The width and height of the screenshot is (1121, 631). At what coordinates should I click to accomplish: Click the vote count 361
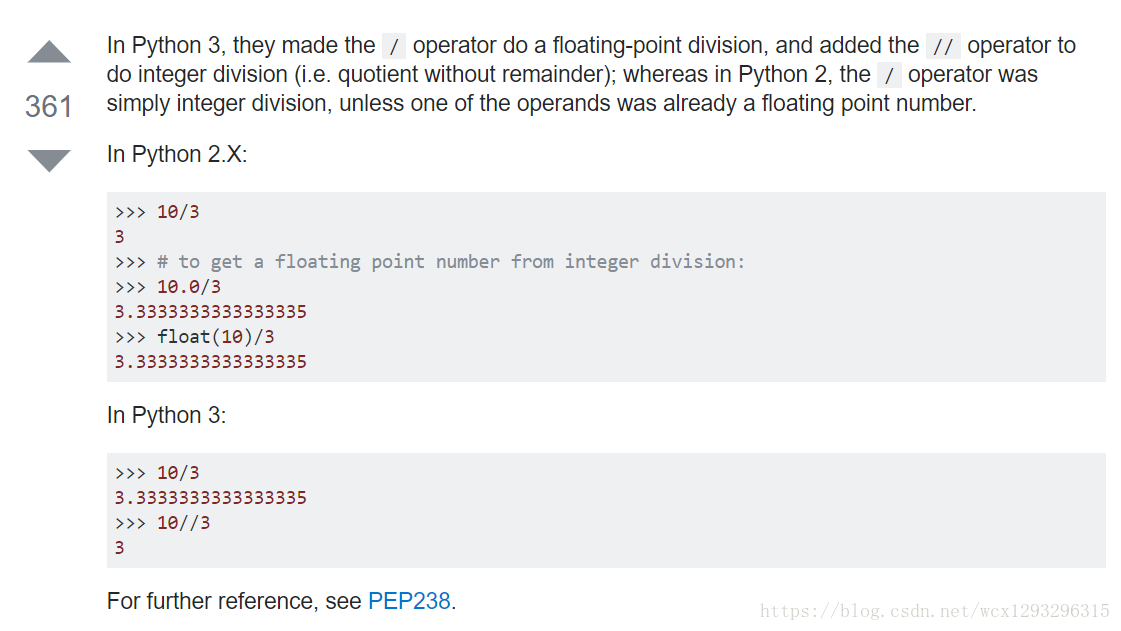[49, 106]
